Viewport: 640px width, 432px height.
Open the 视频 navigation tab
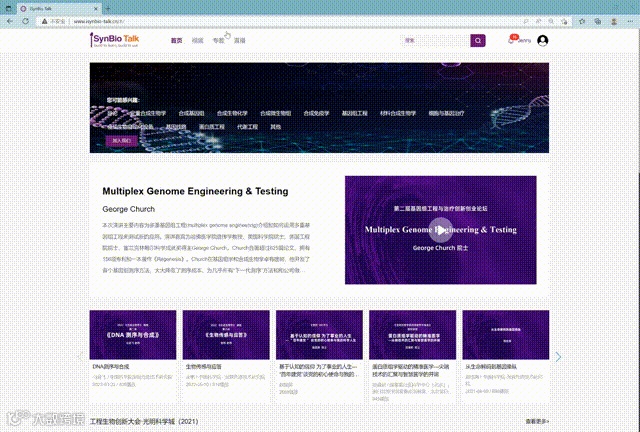tap(198, 40)
